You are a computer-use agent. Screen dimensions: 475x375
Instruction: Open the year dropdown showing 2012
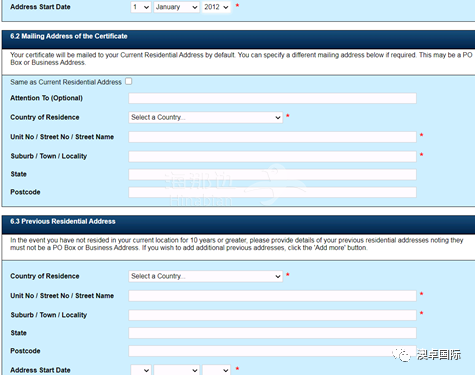pyautogui.click(x=216, y=7)
